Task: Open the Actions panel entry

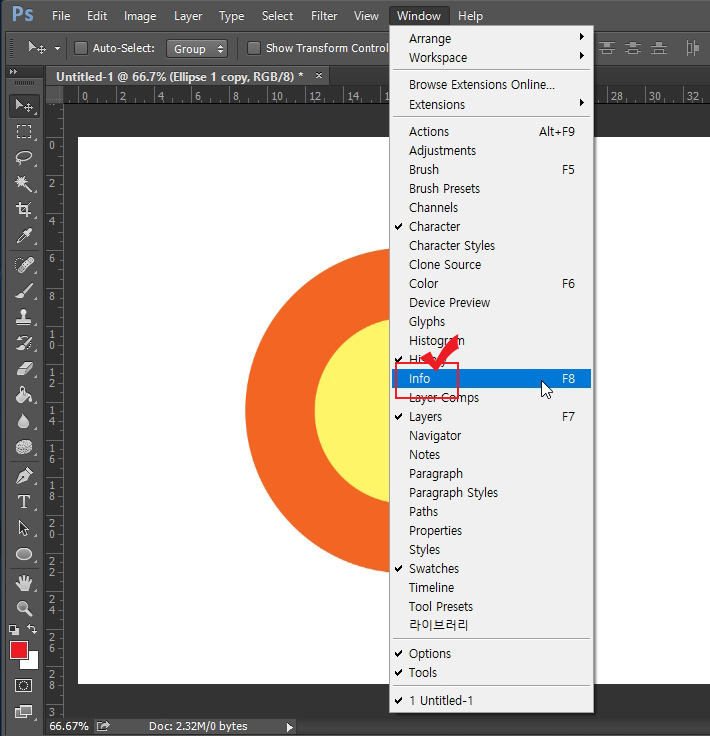Action: tap(491, 132)
